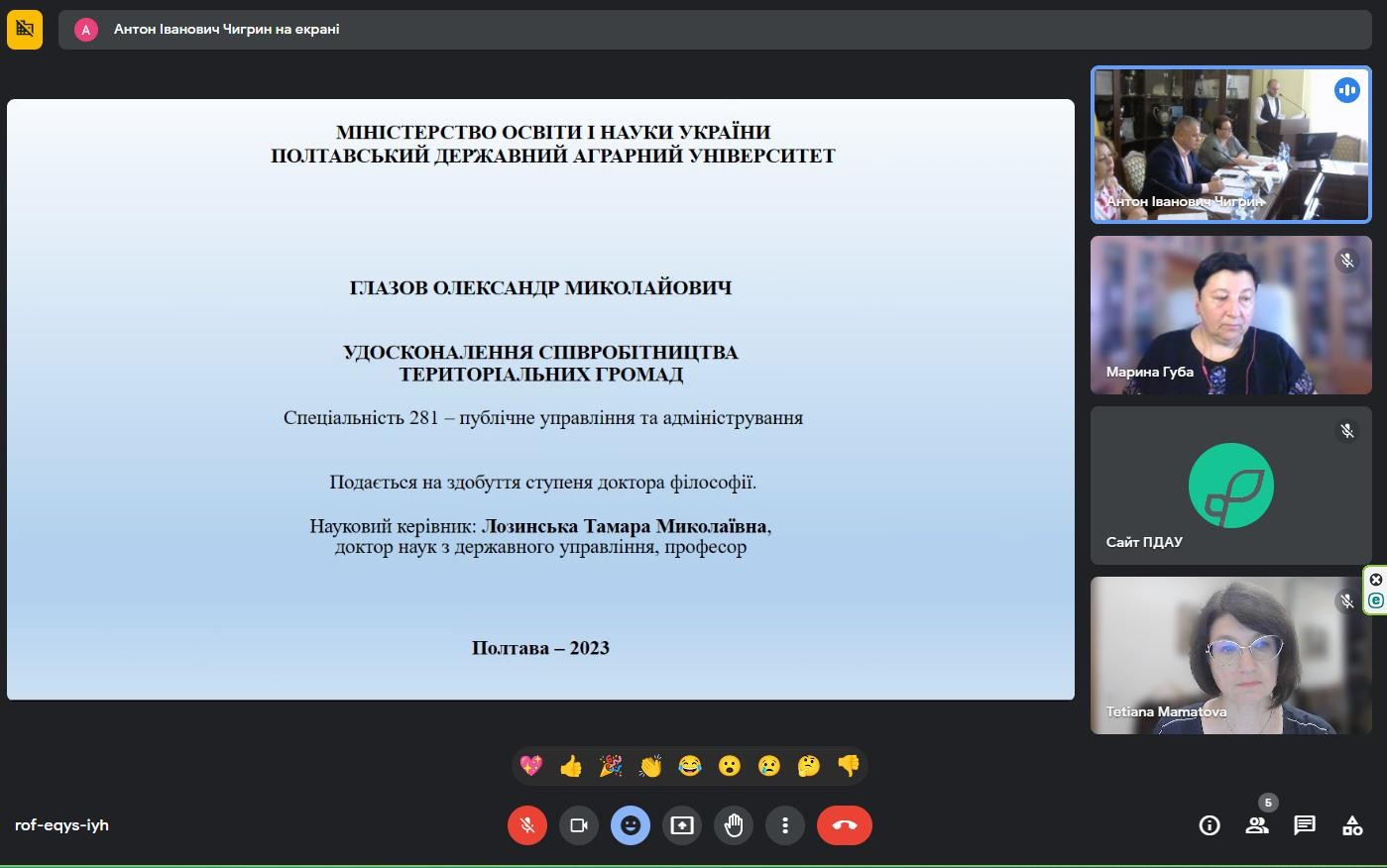Show the participants list
Screen dimensions: 1387x868
1257,825
